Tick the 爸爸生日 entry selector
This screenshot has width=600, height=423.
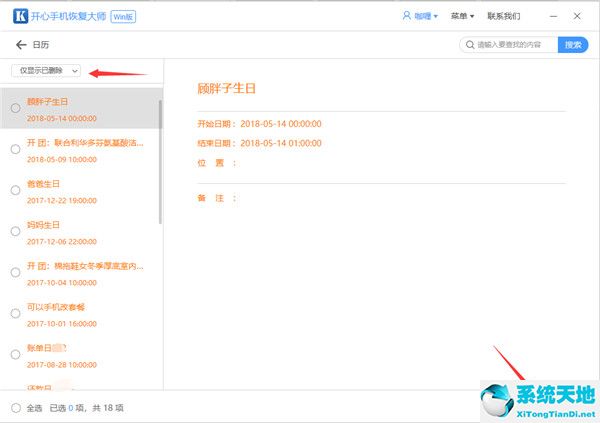[x=15, y=190]
